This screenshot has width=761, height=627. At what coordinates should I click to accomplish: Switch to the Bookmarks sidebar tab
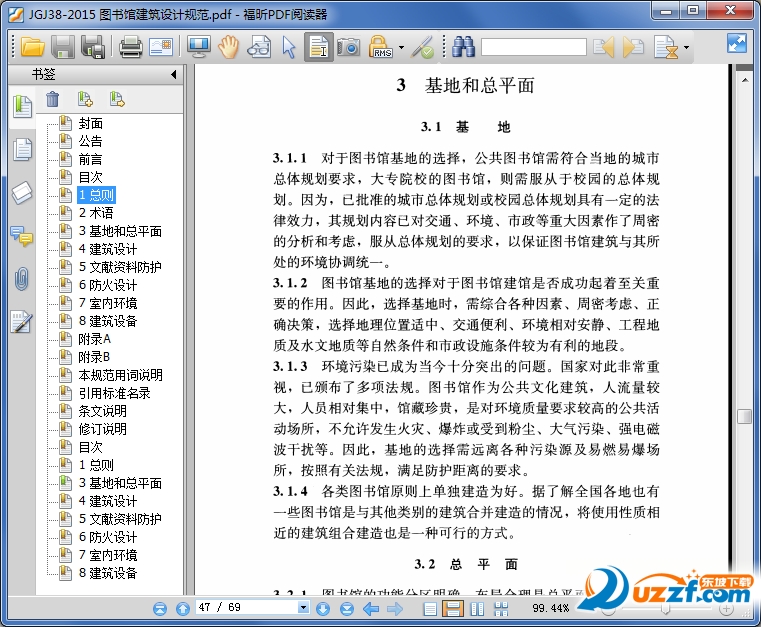(x=22, y=107)
